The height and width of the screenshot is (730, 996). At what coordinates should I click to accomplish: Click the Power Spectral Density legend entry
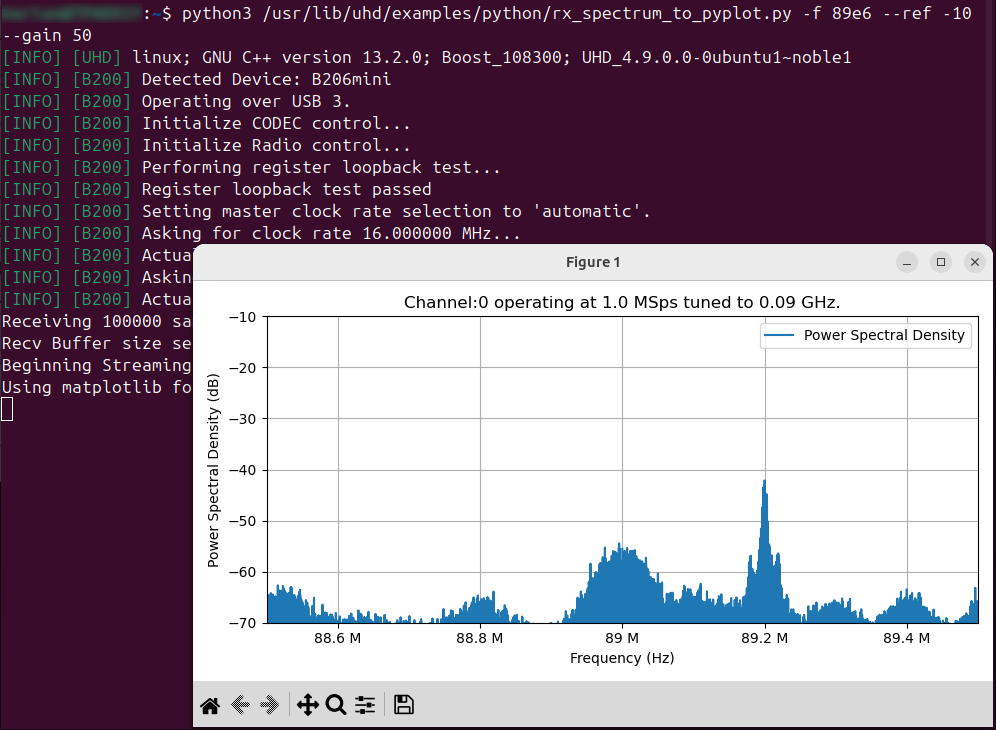[x=865, y=335]
